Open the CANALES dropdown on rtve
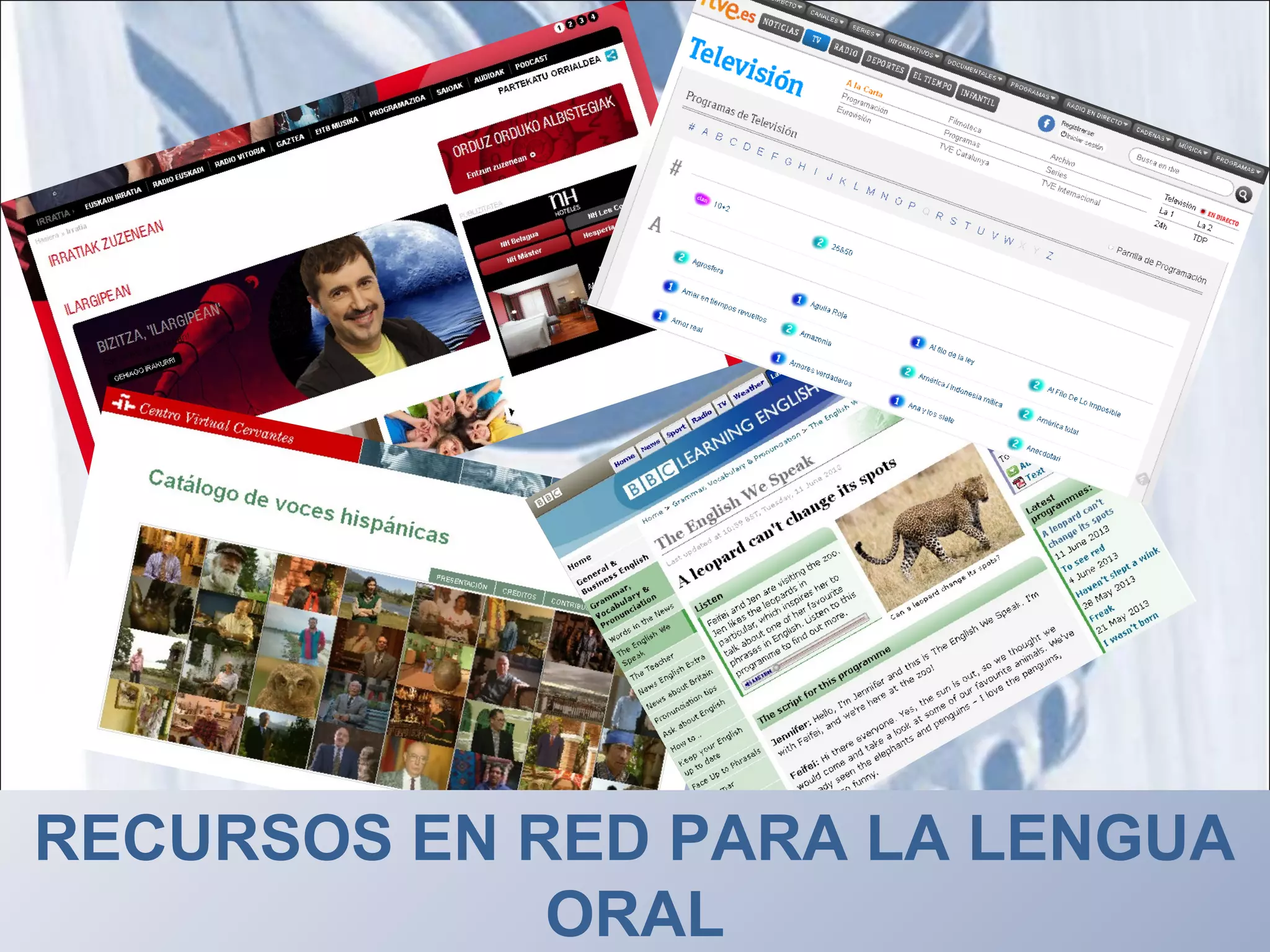This screenshot has width=1270, height=952. coord(827,17)
